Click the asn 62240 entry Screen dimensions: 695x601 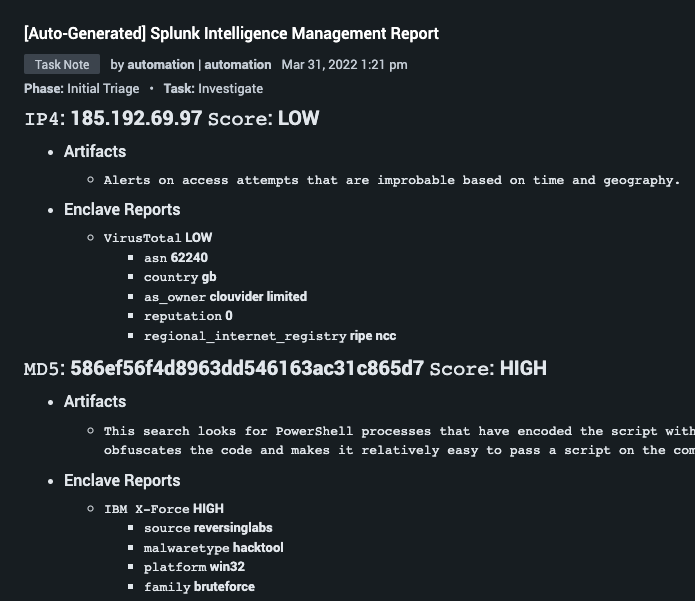coord(176,258)
